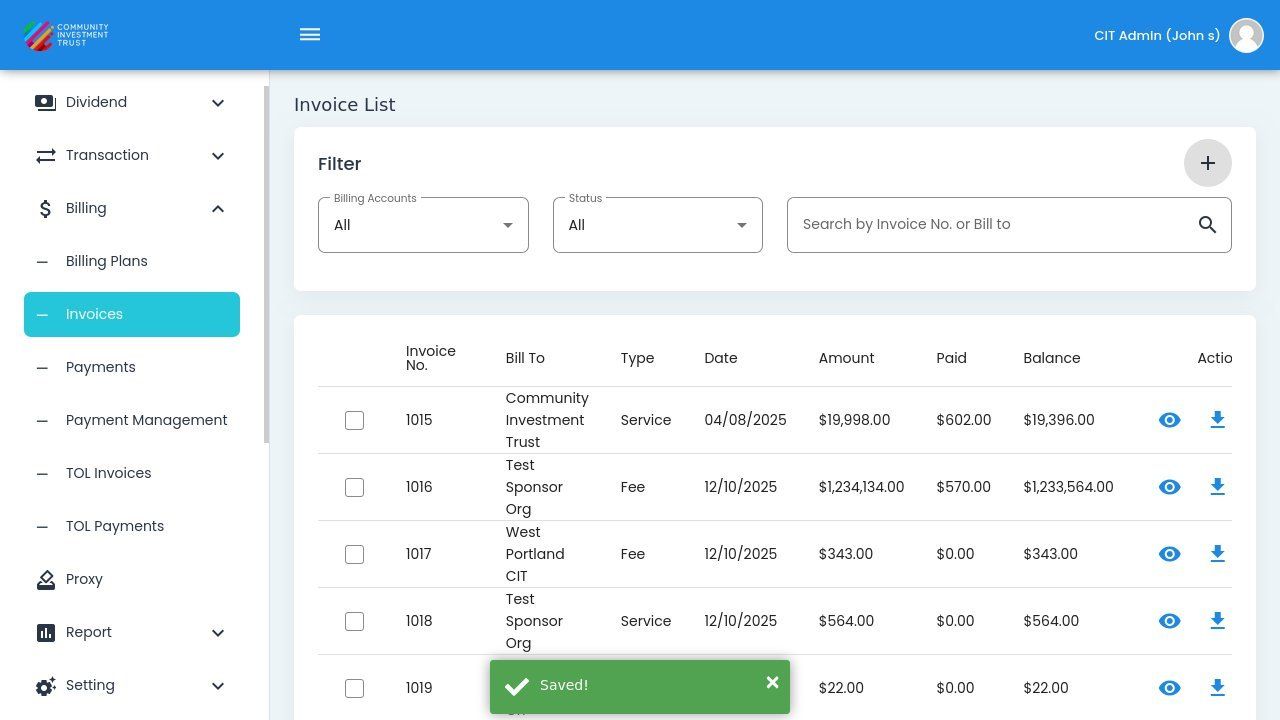The height and width of the screenshot is (720, 1280).
Task: Download invoice 1018
Action: coord(1217,621)
